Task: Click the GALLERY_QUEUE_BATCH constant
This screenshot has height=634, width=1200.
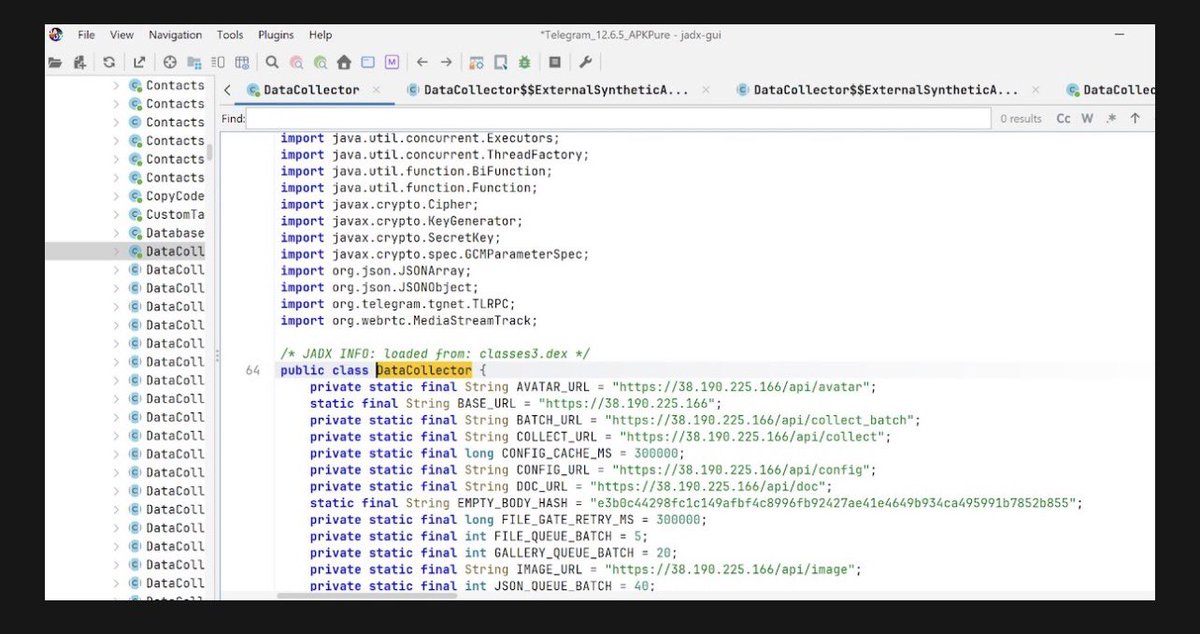Action: click(x=563, y=553)
